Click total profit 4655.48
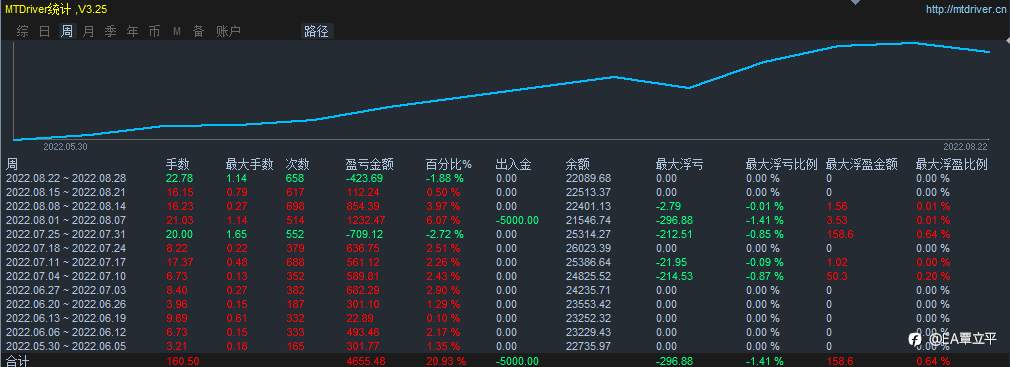Viewport: 1010px width, 367px height. click(367, 361)
